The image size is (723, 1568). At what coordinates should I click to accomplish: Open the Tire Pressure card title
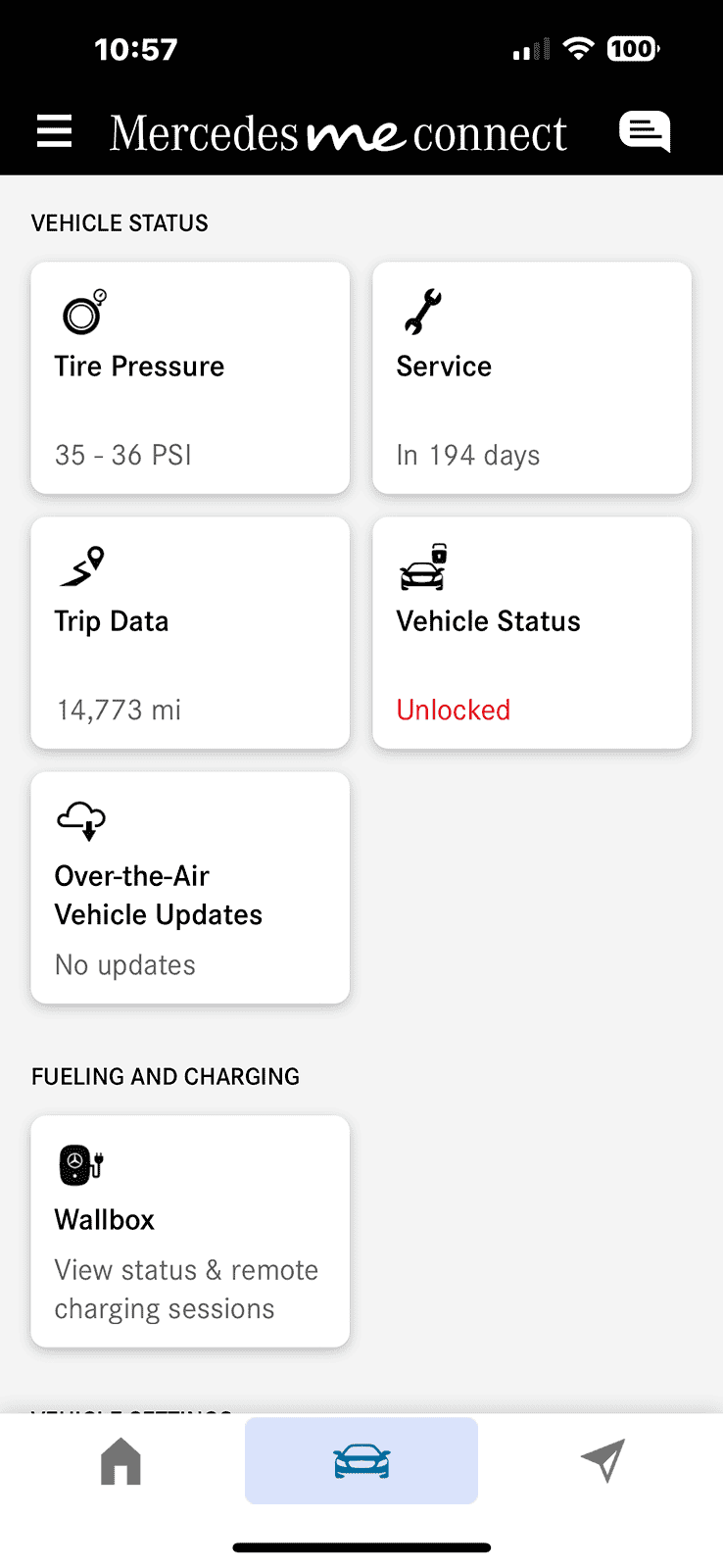click(139, 367)
